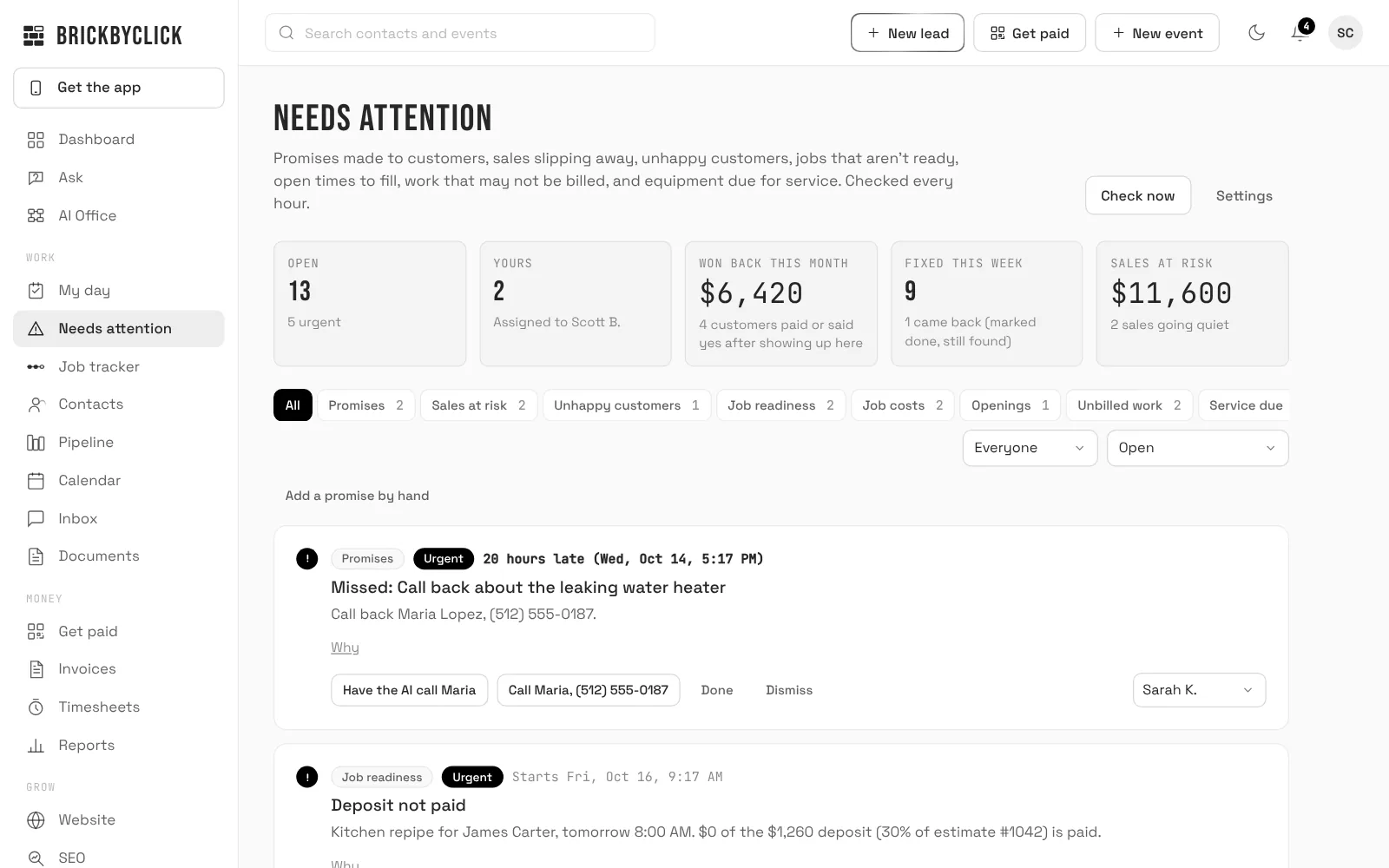Click the Timesheets stopwatch icon

tap(36, 707)
